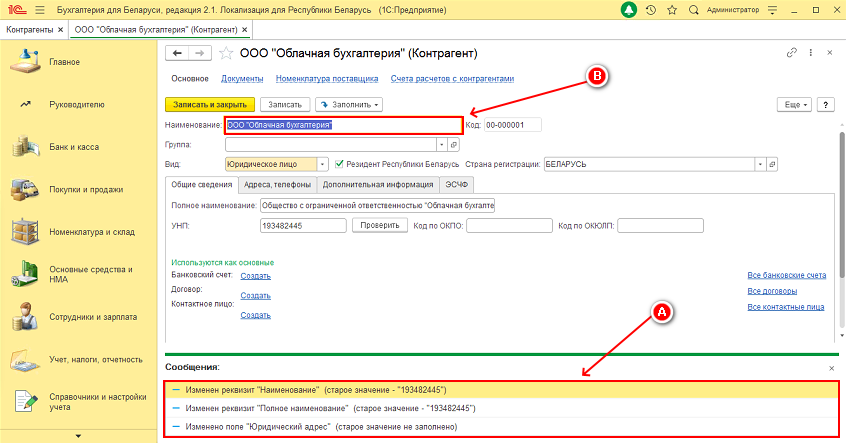This screenshot has height=443, width=846.
Task: Create a Банковский счет via Создать
Action: point(256,276)
